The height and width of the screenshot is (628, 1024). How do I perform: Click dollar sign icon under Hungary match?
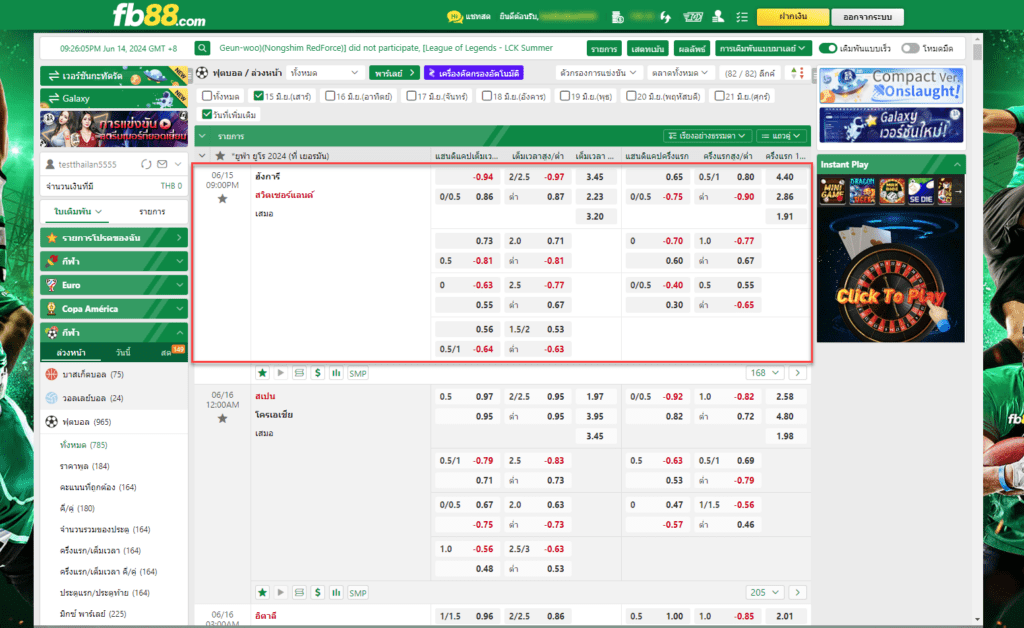[317, 373]
